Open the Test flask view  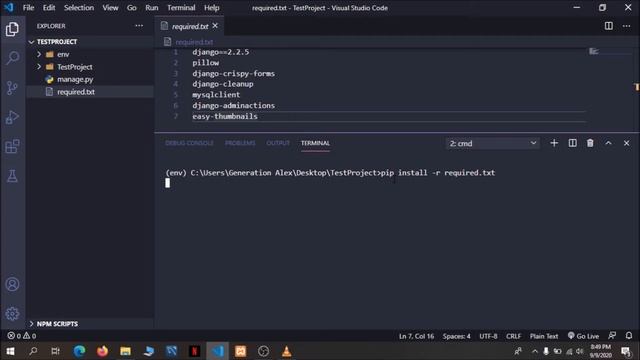click(12, 176)
